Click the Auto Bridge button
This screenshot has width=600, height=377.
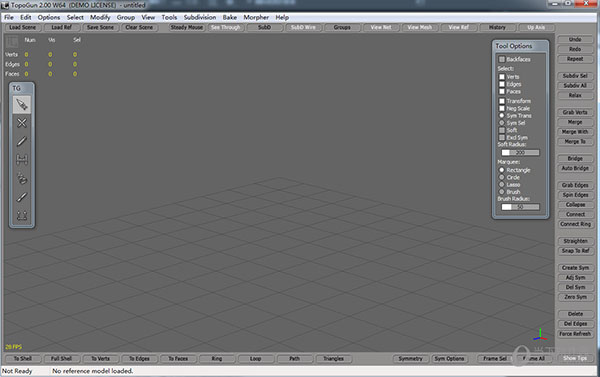(x=575, y=168)
